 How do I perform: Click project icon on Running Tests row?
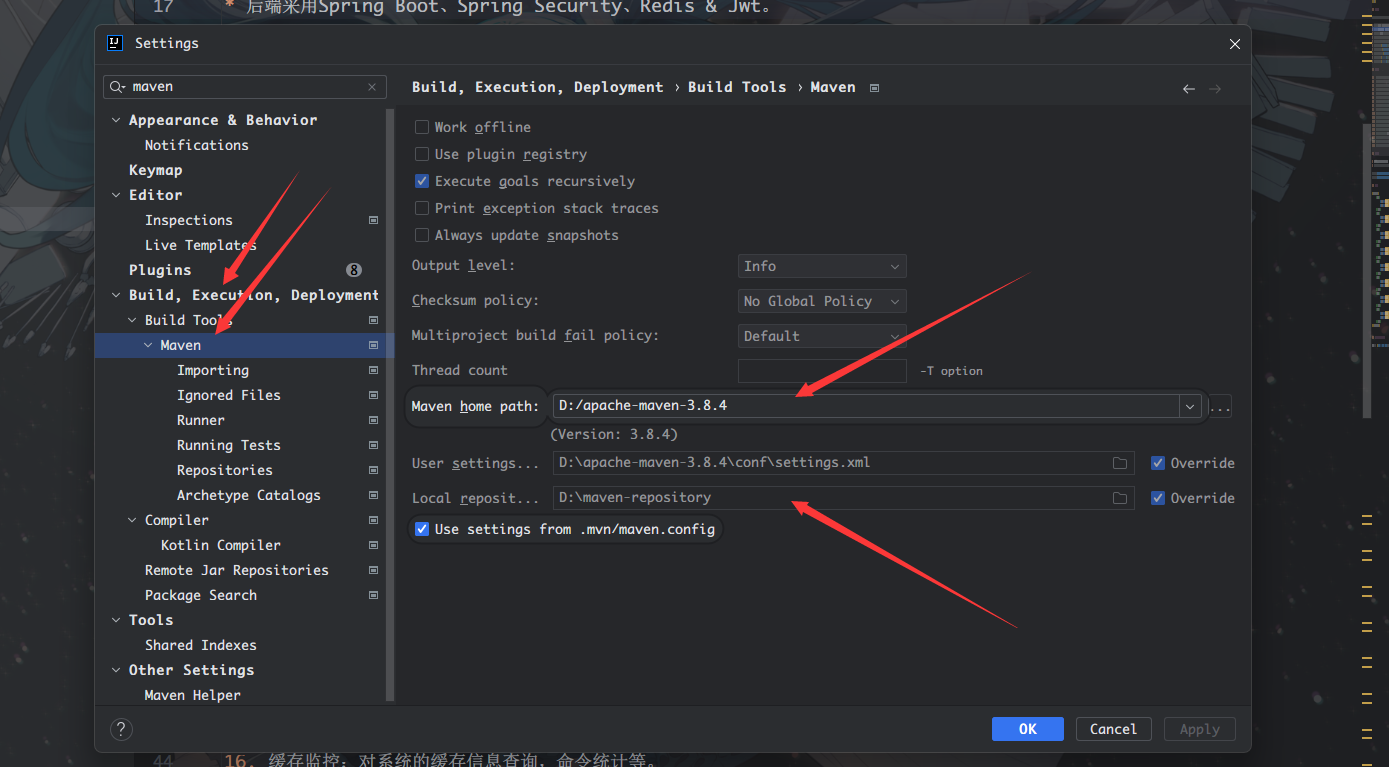tap(373, 445)
